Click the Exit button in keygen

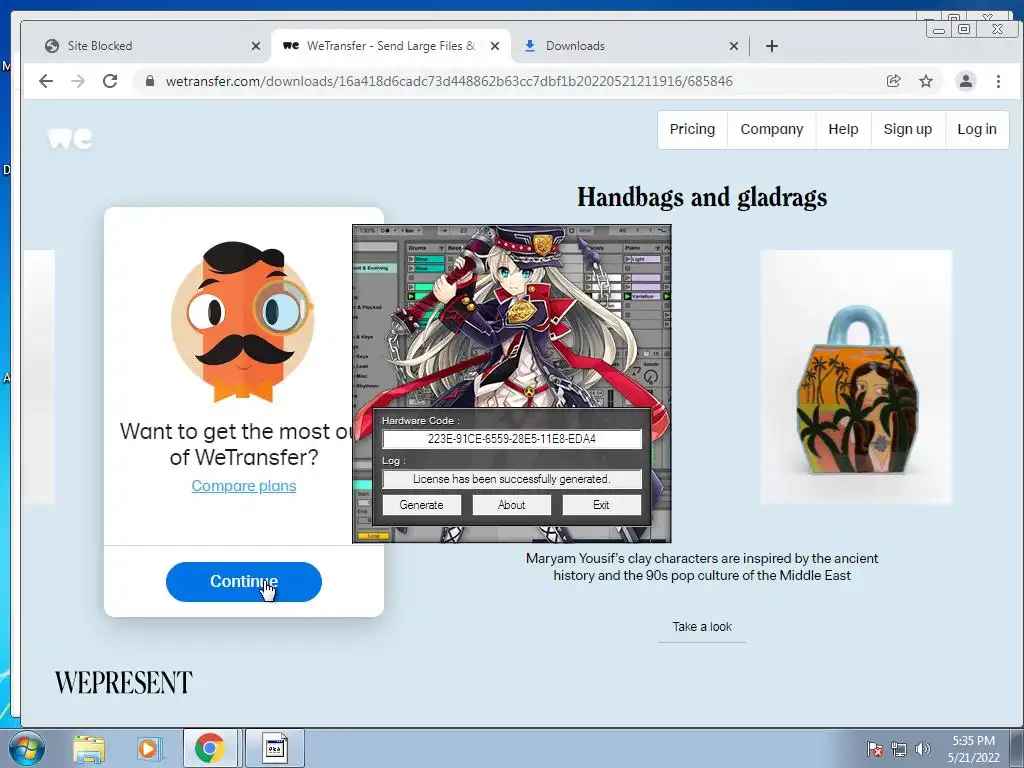[601, 505]
